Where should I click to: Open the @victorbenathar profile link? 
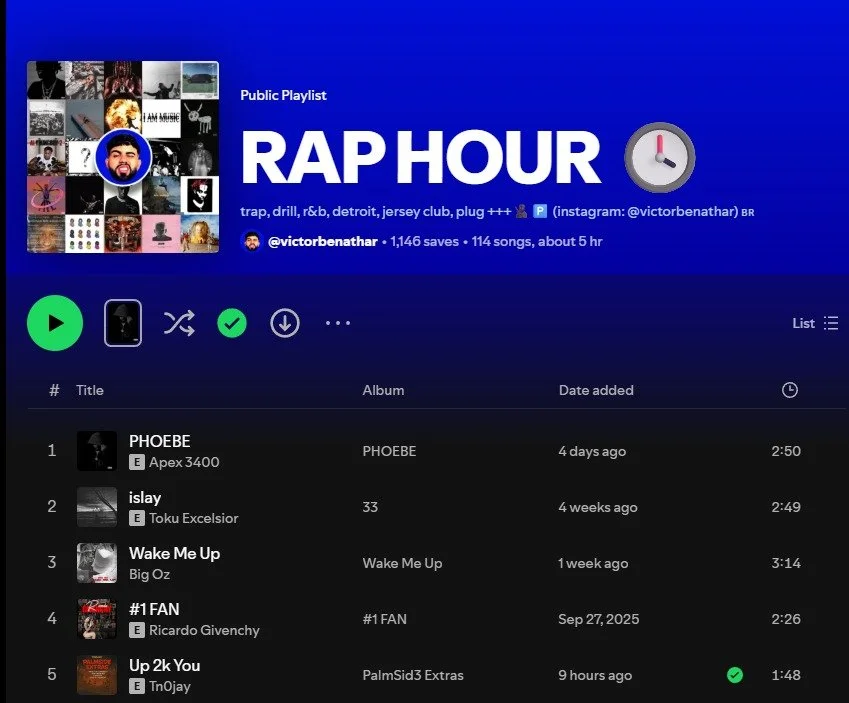pyautogui.click(x=313, y=241)
